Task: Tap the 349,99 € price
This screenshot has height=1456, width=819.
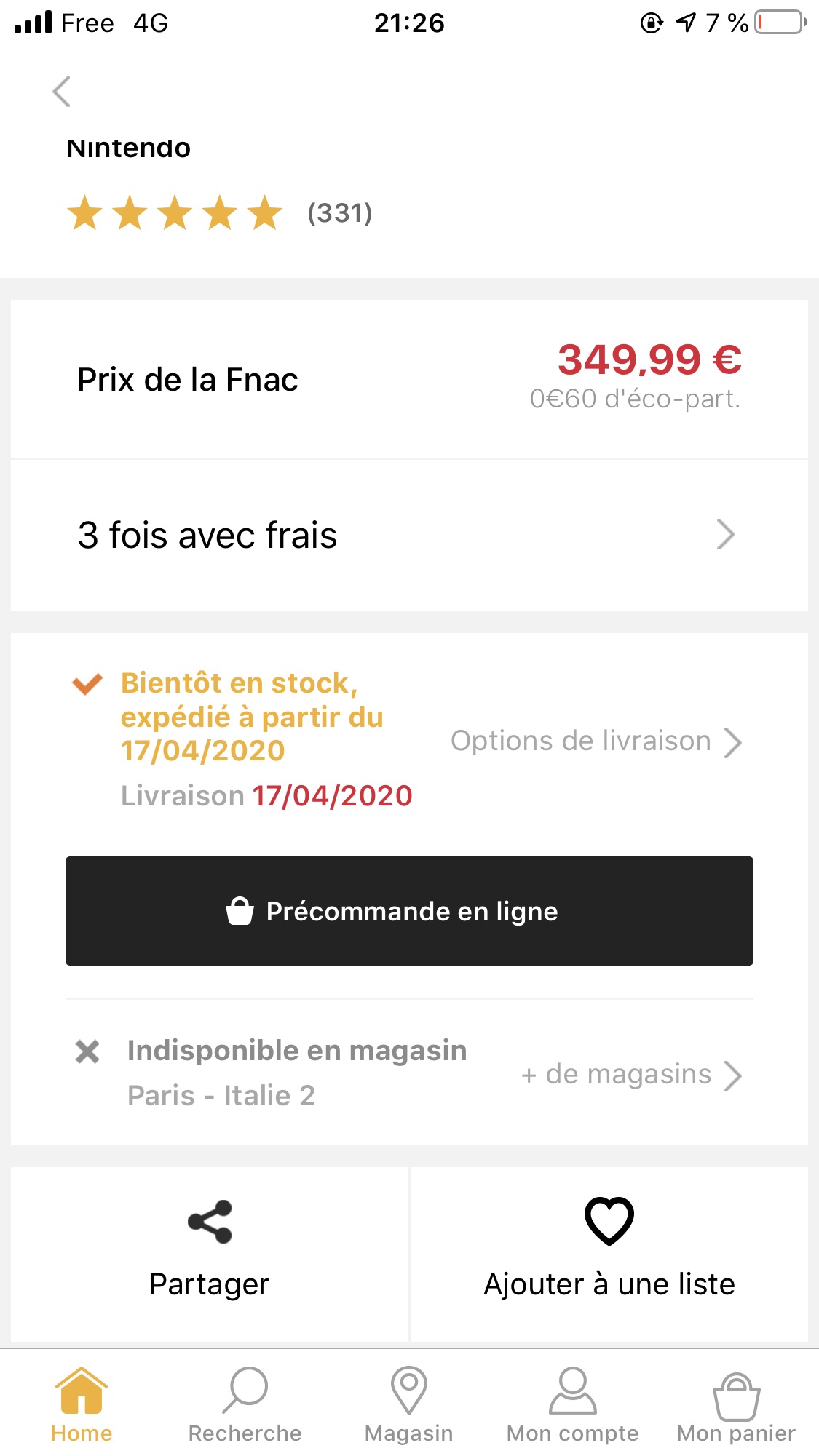Action: [x=649, y=359]
